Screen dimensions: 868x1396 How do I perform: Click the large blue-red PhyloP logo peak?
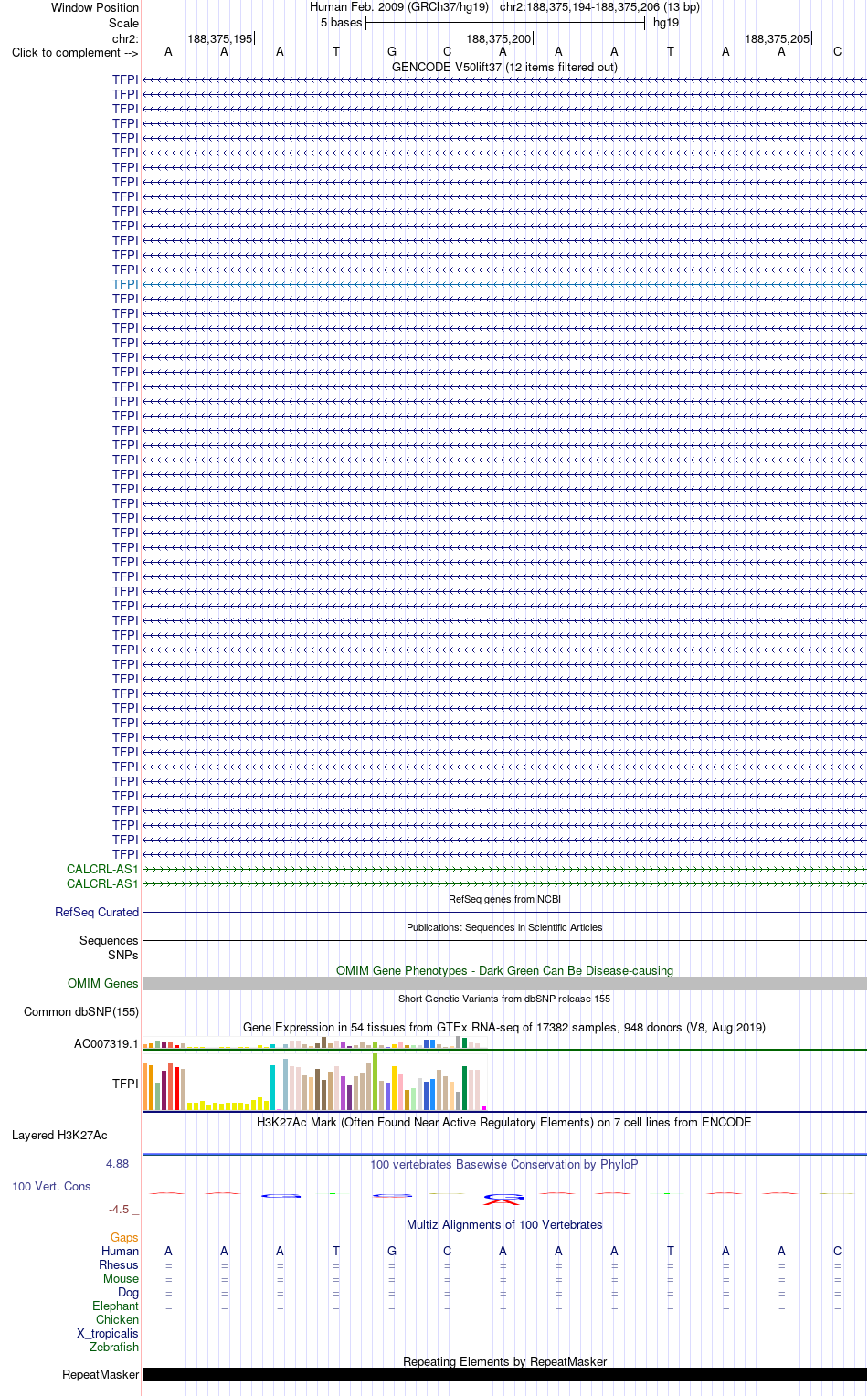(503, 1199)
